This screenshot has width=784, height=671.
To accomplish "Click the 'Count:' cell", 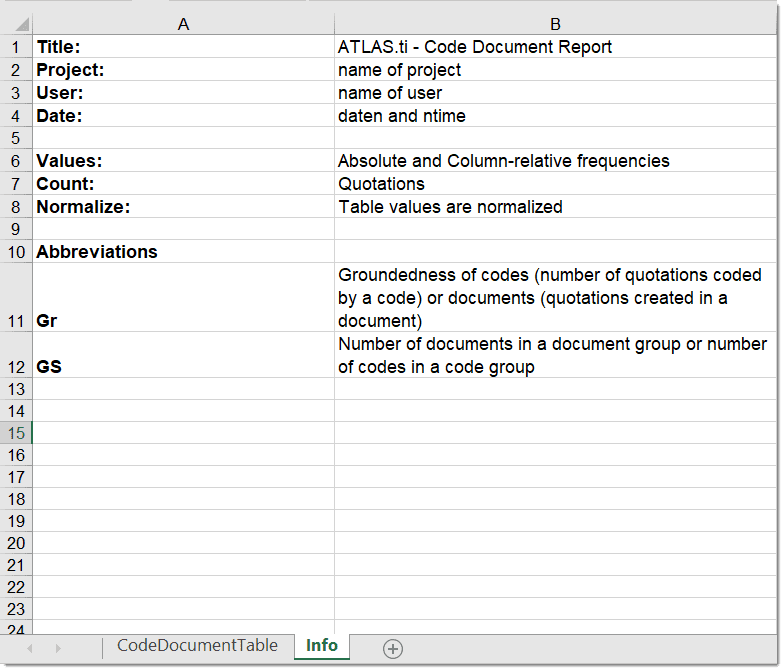I will [x=183, y=184].
